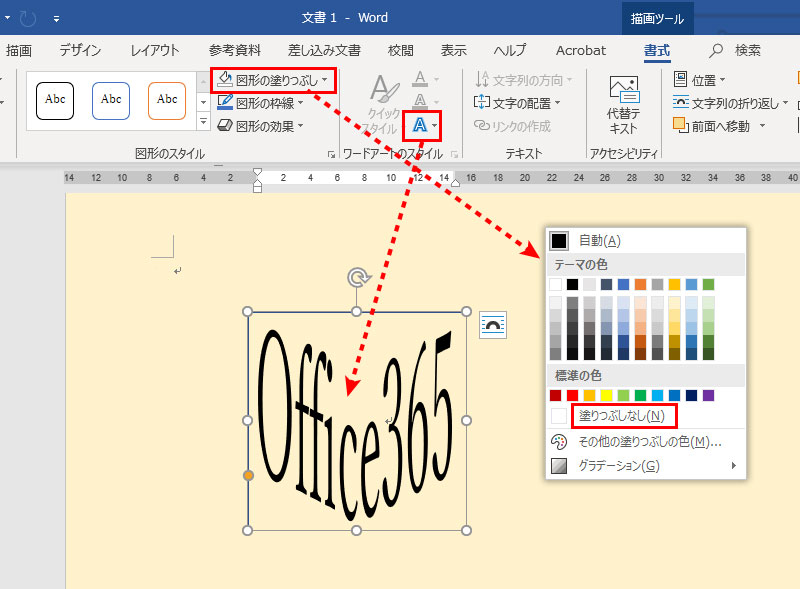Expand the 図形の枠線 dropdown arrow
Image resolution: width=800 pixels, height=589 pixels.
click(301, 103)
